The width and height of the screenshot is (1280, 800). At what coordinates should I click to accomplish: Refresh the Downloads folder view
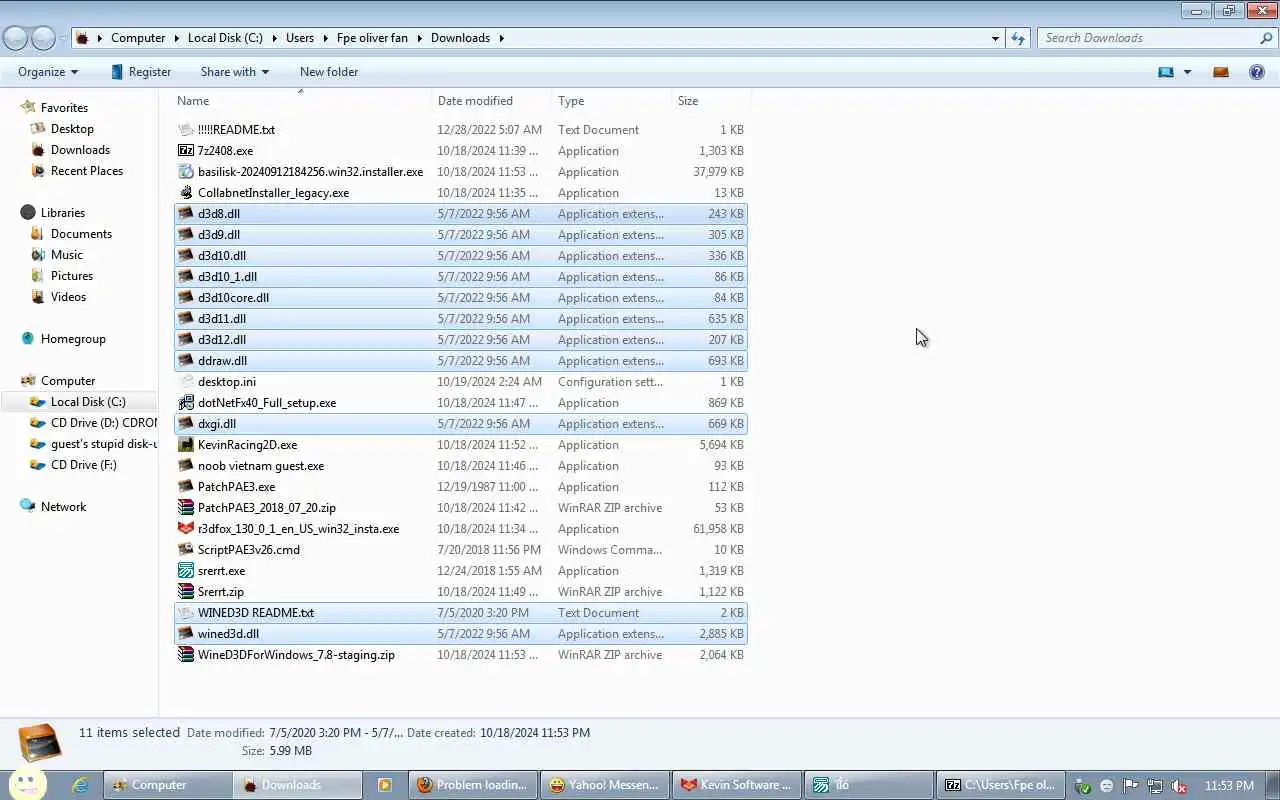coord(1018,38)
